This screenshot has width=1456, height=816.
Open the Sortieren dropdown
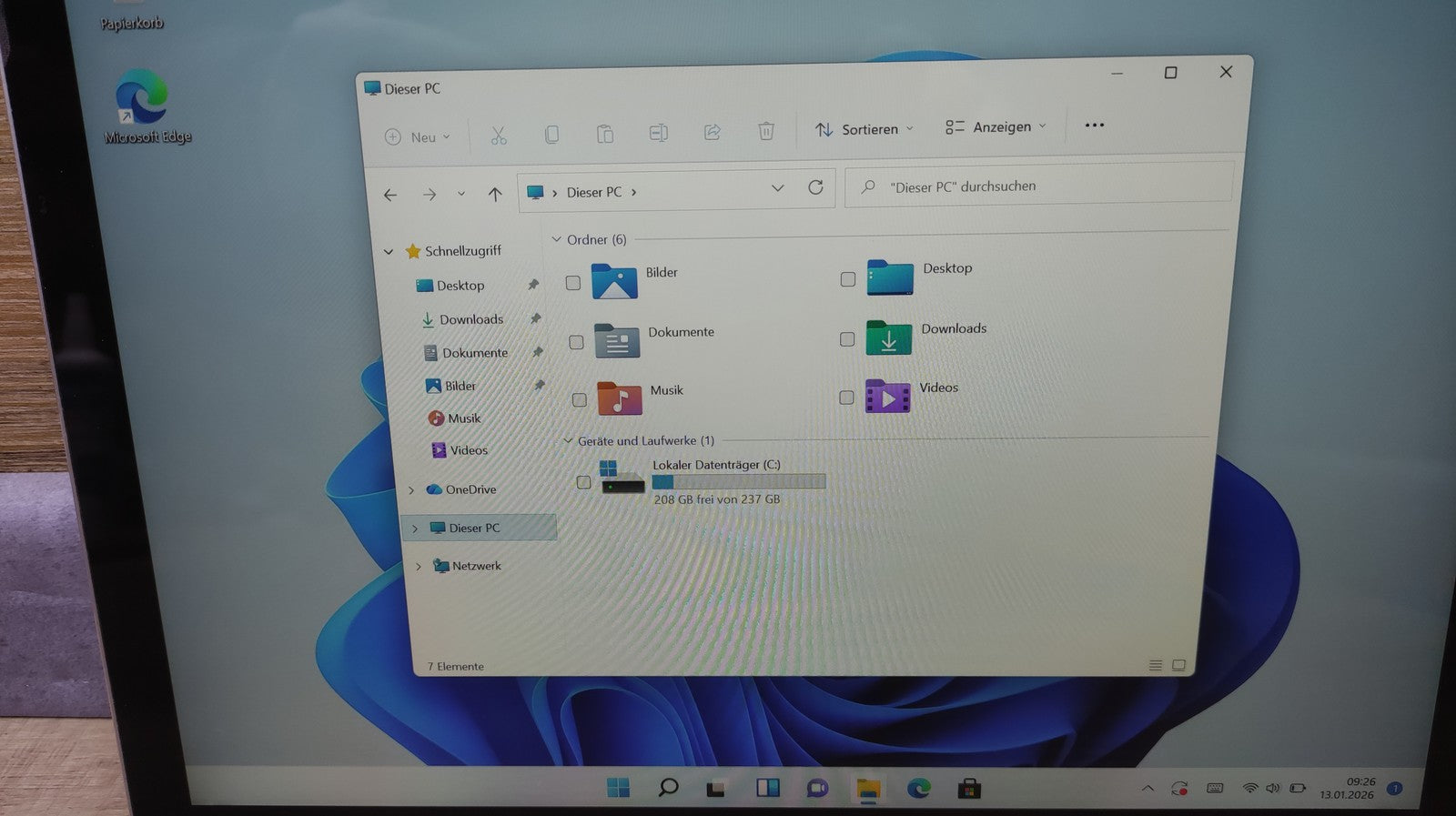tap(864, 129)
